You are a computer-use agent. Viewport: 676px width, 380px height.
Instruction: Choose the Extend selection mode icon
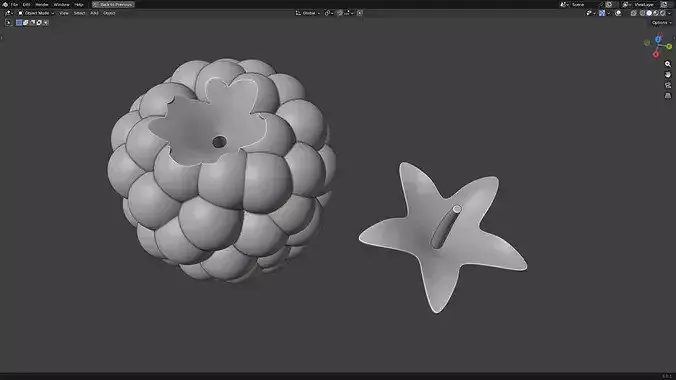pyautogui.click(x=25, y=22)
